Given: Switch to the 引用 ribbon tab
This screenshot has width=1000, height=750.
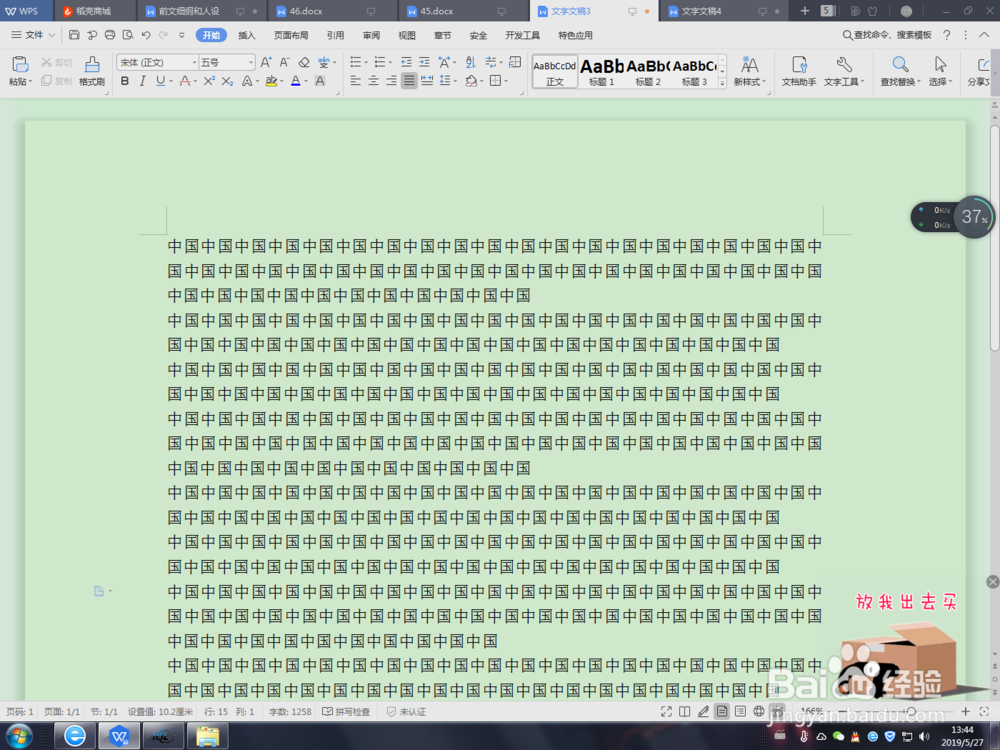Looking at the screenshot, I should (335, 35).
